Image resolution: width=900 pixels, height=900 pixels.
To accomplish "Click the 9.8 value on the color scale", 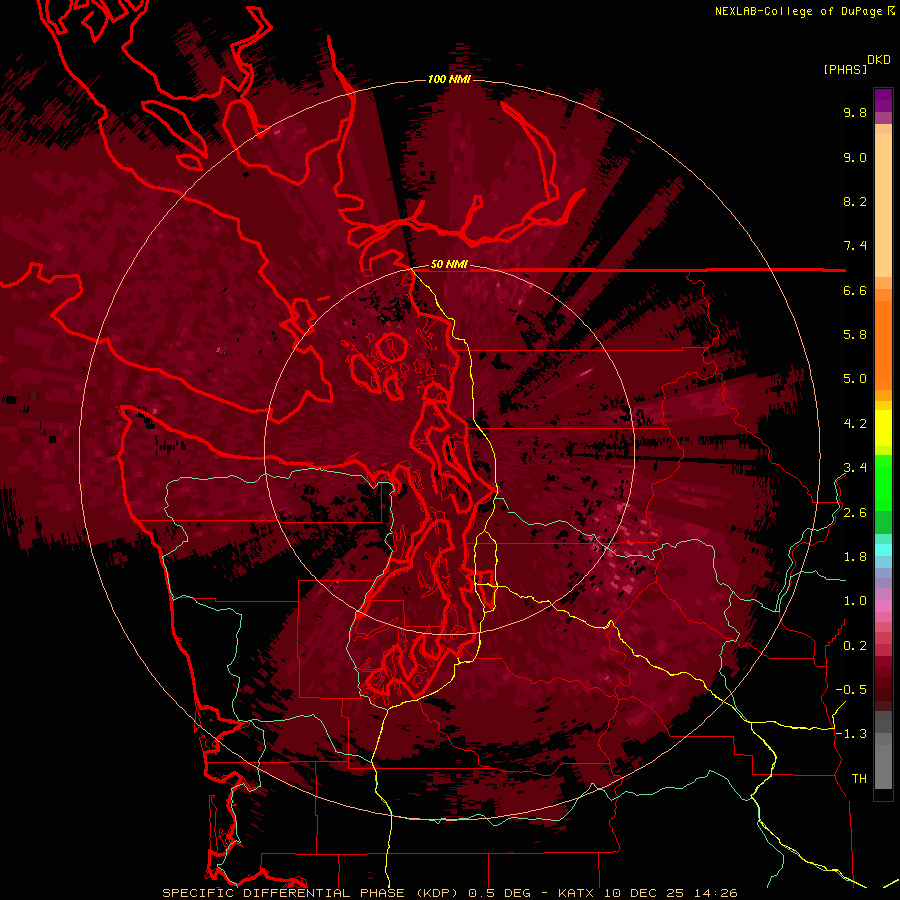I will pyautogui.click(x=855, y=113).
